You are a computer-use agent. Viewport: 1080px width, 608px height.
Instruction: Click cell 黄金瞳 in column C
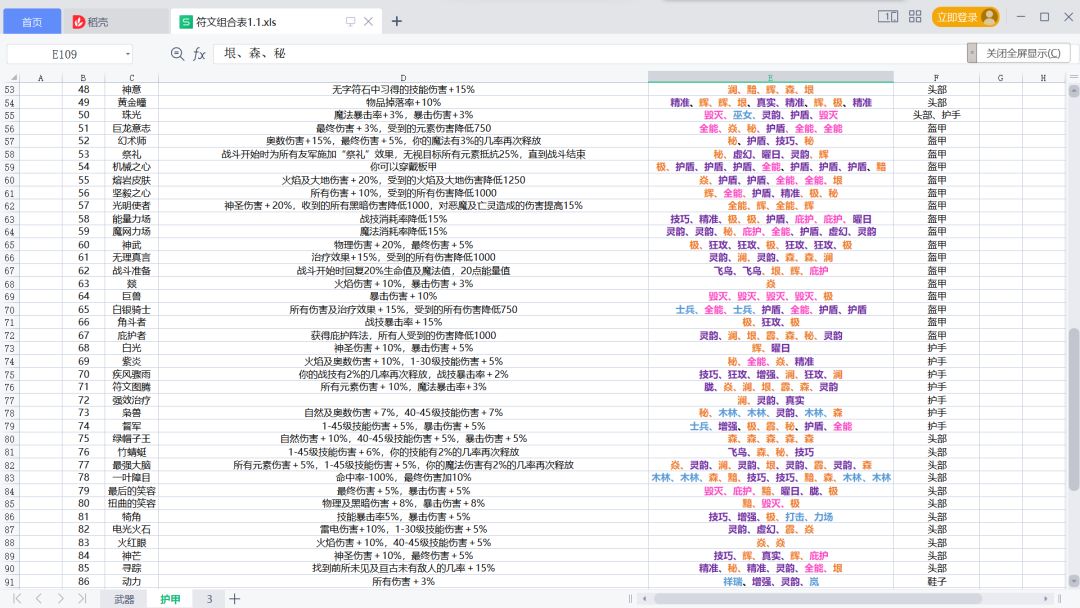click(132, 103)
